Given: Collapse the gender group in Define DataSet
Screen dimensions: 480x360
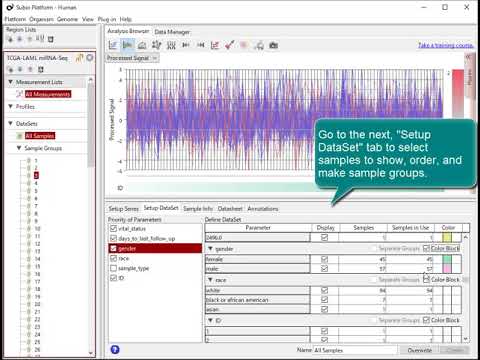Looking at the screenshot, I should (x=210, y=249).
